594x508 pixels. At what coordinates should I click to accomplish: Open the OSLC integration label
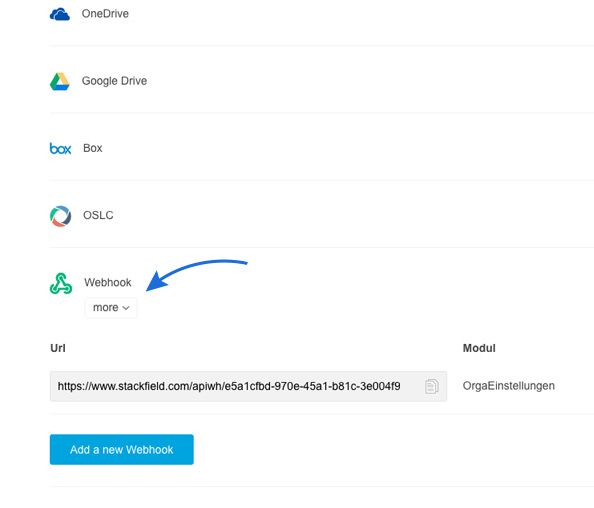(98, 215)
